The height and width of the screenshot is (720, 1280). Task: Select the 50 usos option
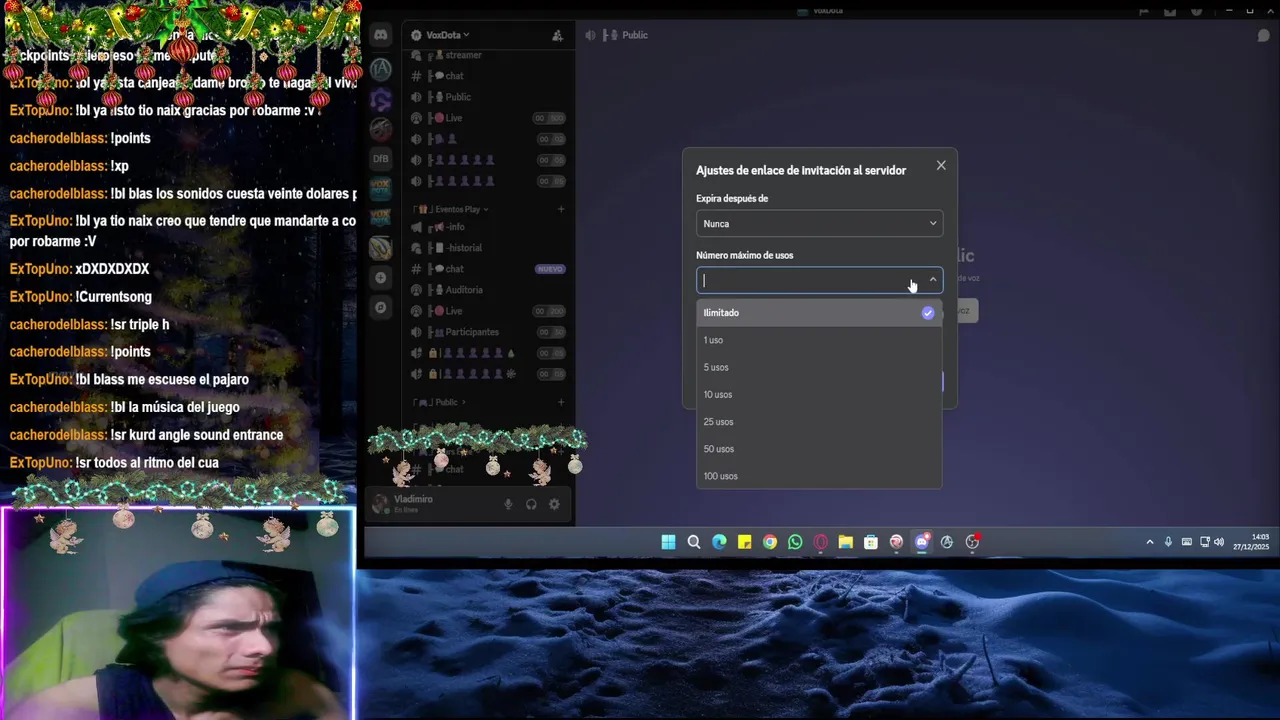(x=819, y=449)
